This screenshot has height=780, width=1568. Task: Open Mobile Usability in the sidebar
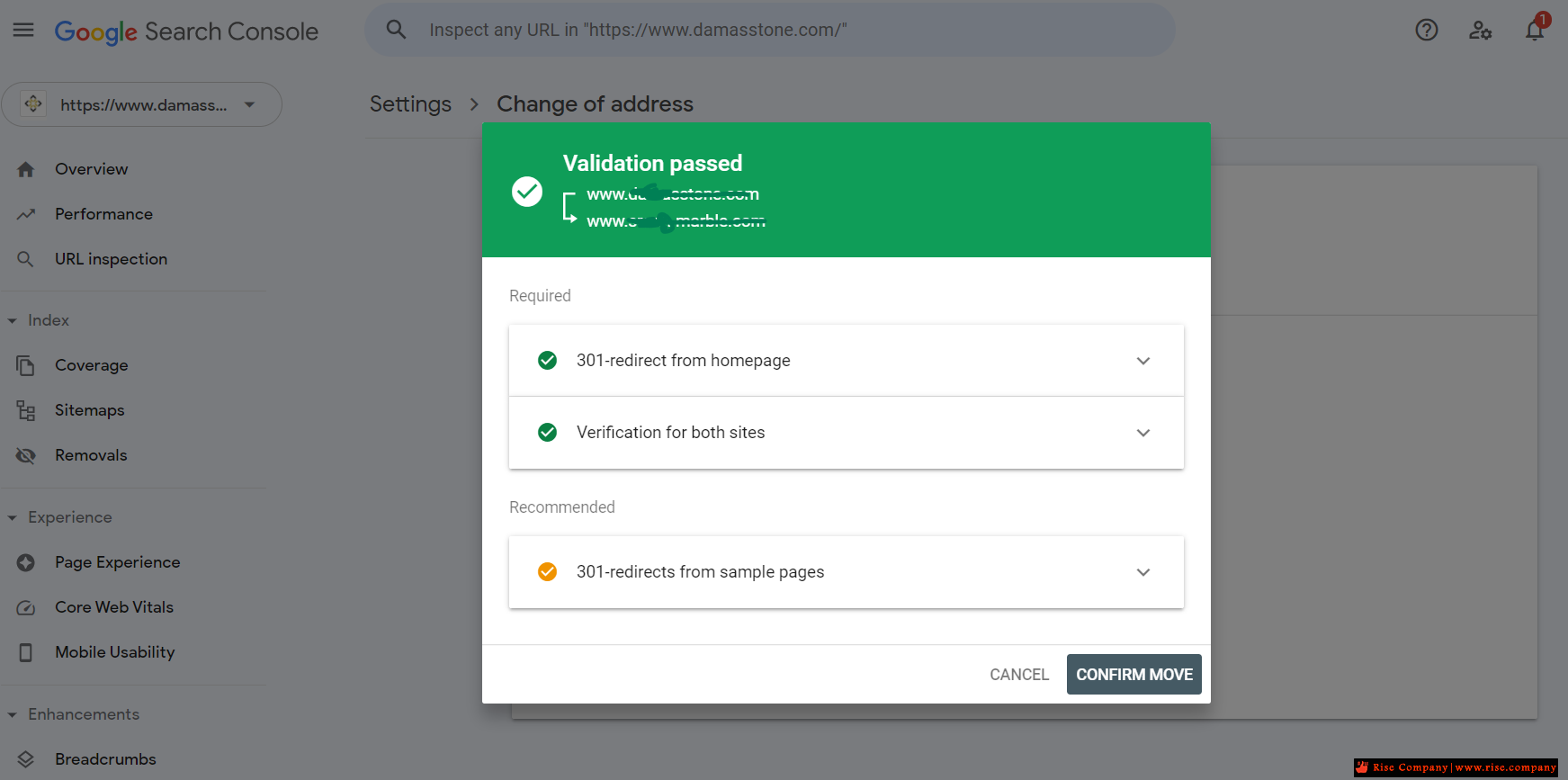click(x=115, y=652)
